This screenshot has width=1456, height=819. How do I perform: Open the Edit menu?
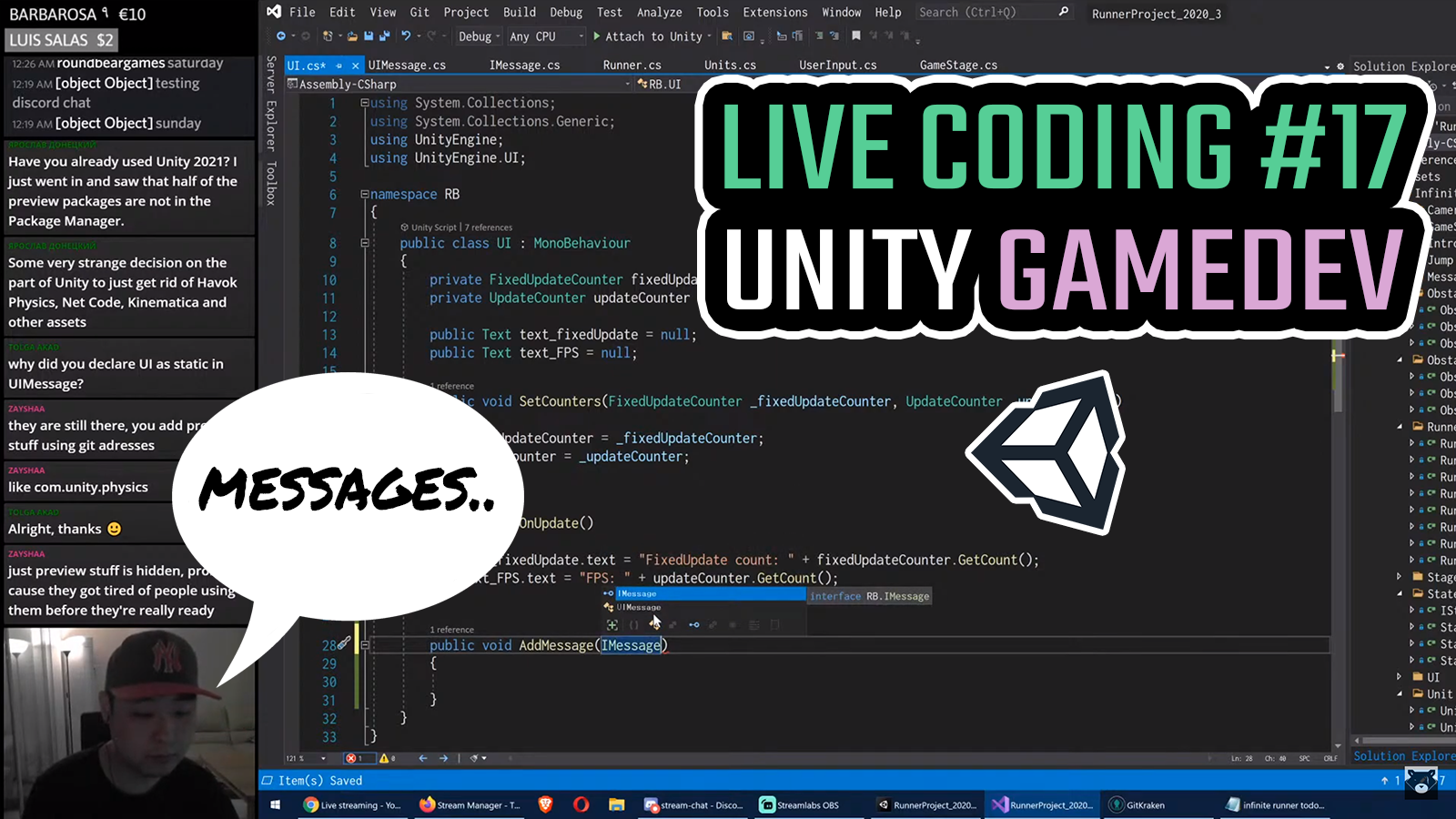tap(343, 12)
